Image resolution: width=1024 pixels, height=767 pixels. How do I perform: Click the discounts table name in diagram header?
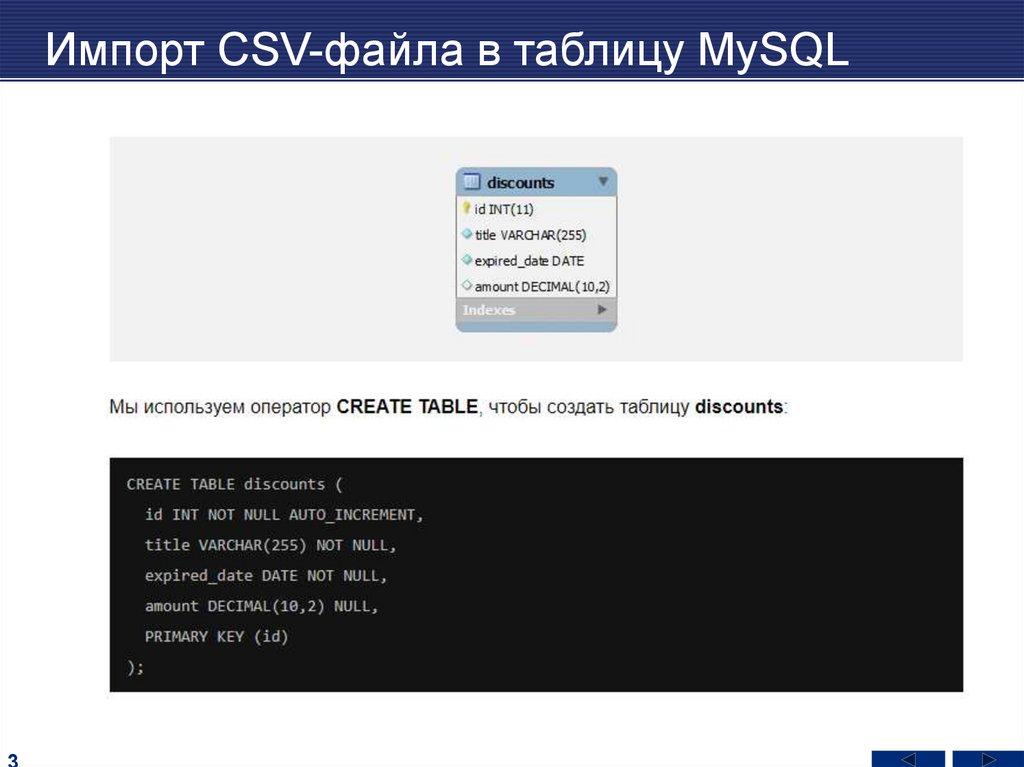pos(520,183)
